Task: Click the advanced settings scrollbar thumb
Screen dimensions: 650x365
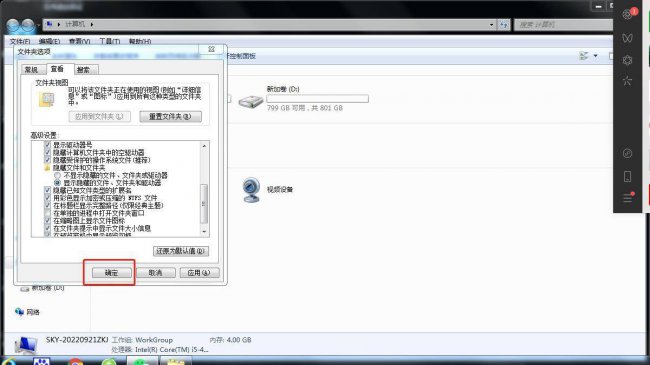Action: (204, 204)
